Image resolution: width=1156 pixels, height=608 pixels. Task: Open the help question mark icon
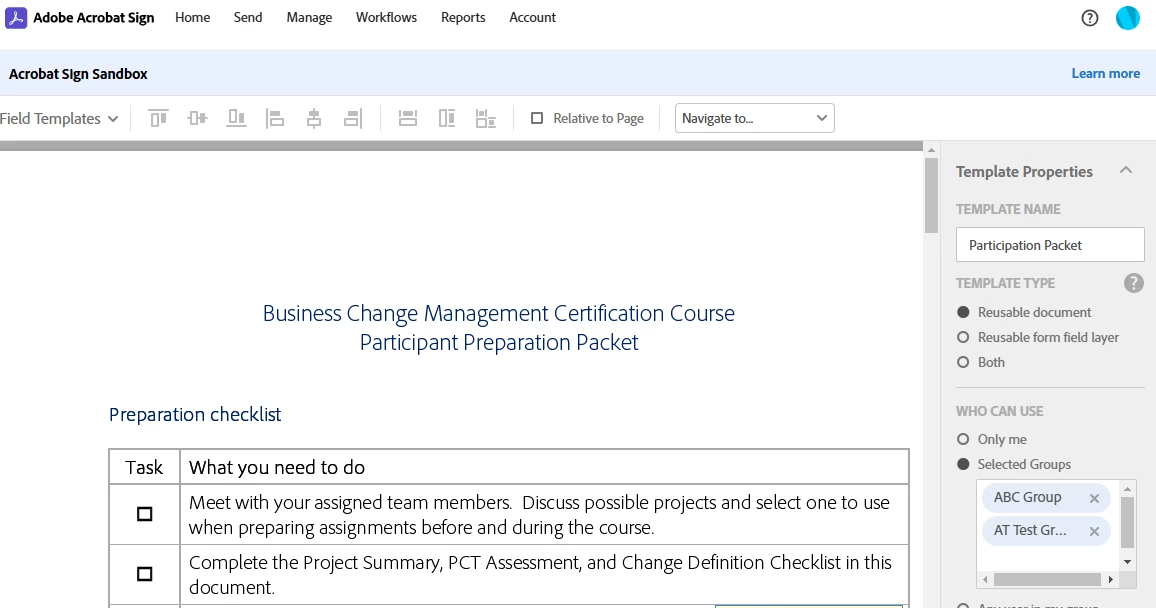1090,18
